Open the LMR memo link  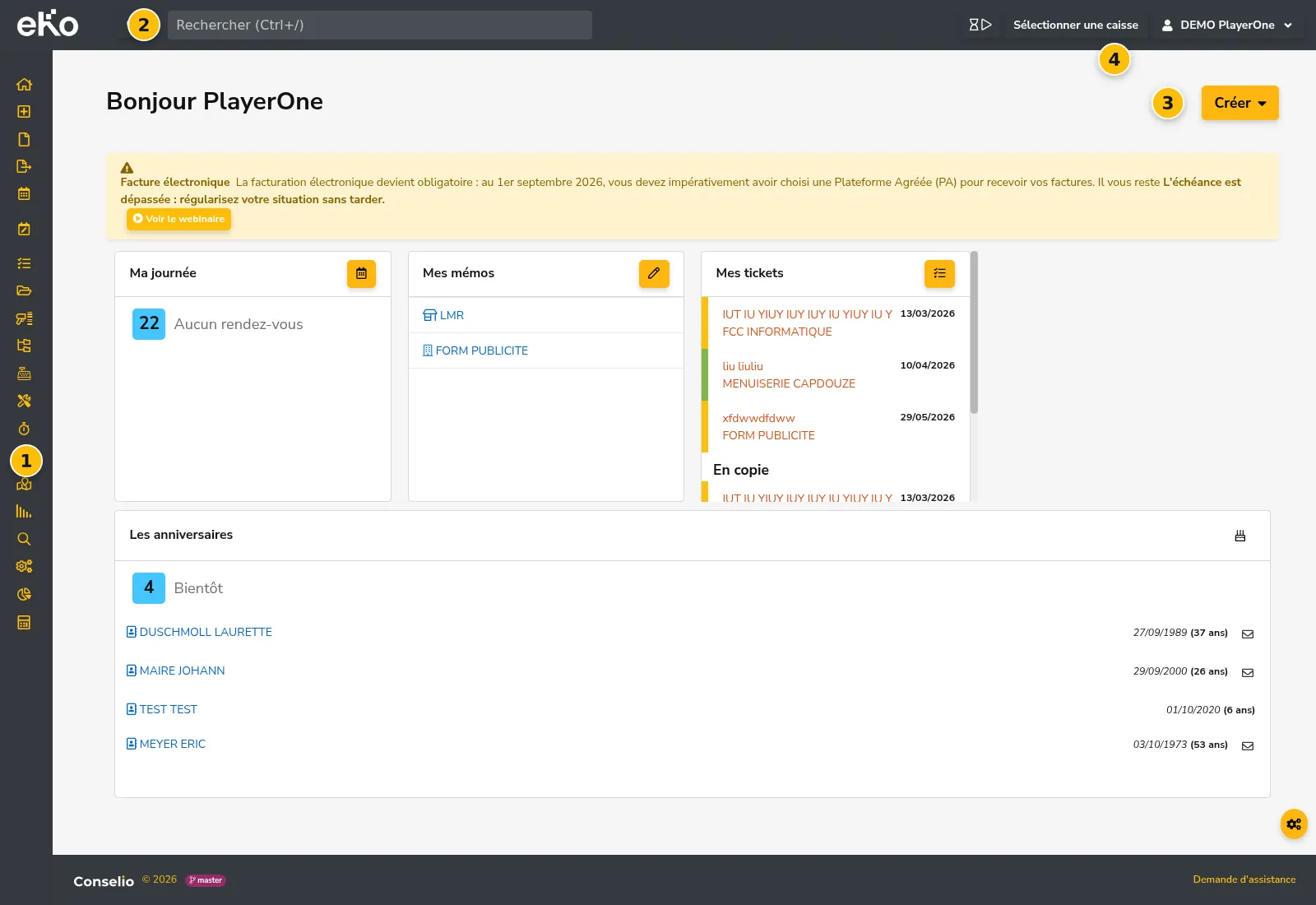(x=443, y=315)
